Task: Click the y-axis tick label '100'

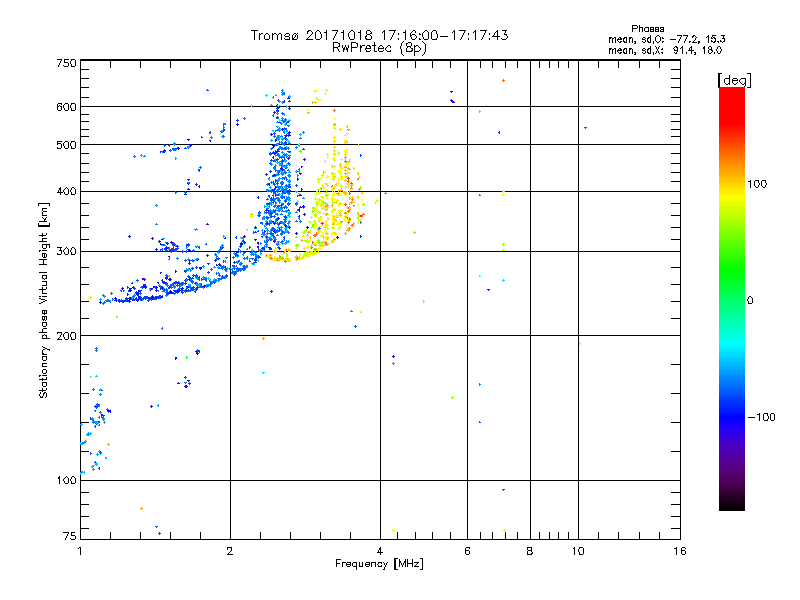Action: (x=66, y=481)
